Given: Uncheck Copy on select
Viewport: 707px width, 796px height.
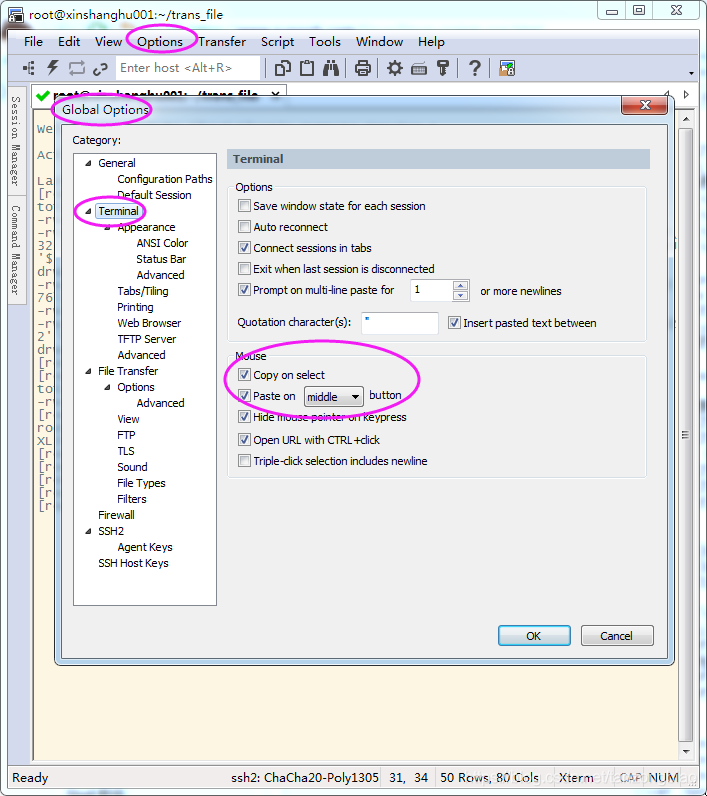Looking at the screenshot, I should pyautogui.click(x=244, y=375).
